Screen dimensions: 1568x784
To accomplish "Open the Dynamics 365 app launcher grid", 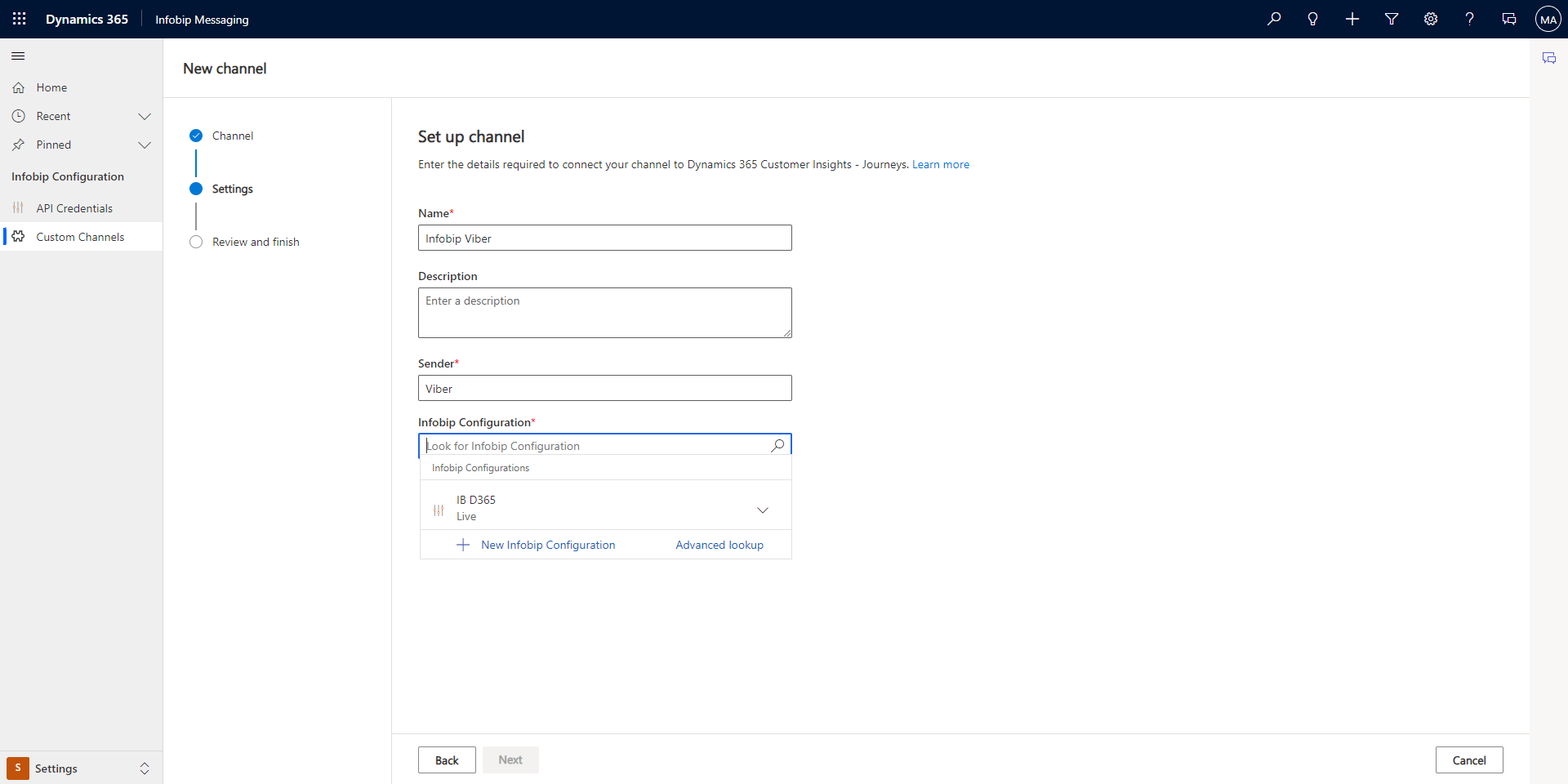I will pyautogui.click(x=19, y=19).
